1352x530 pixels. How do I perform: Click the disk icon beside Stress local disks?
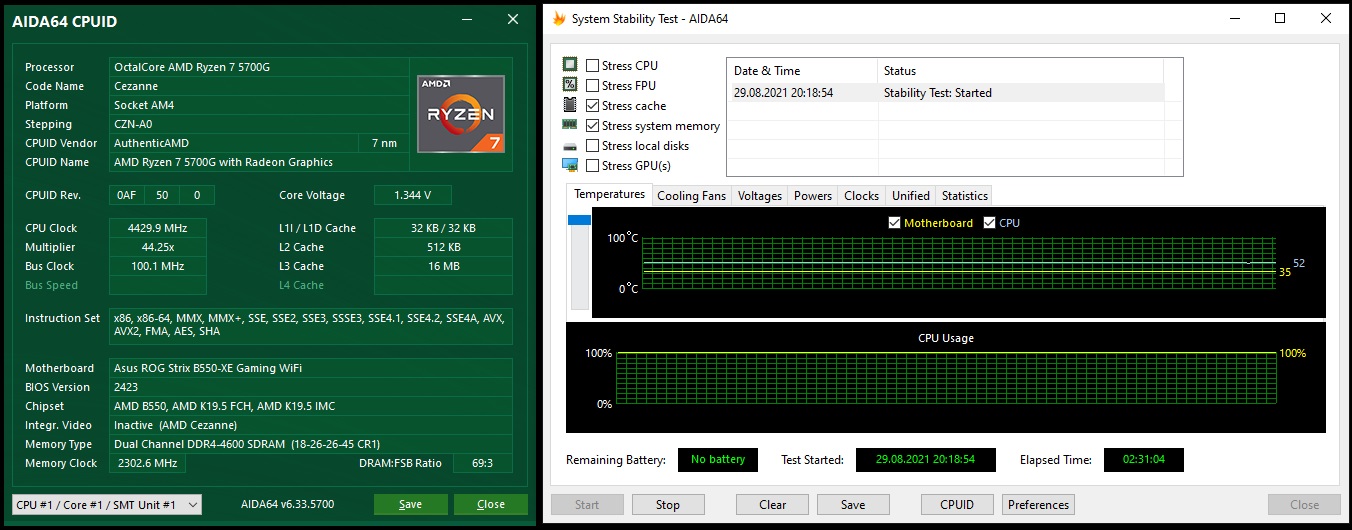(570, 146)
